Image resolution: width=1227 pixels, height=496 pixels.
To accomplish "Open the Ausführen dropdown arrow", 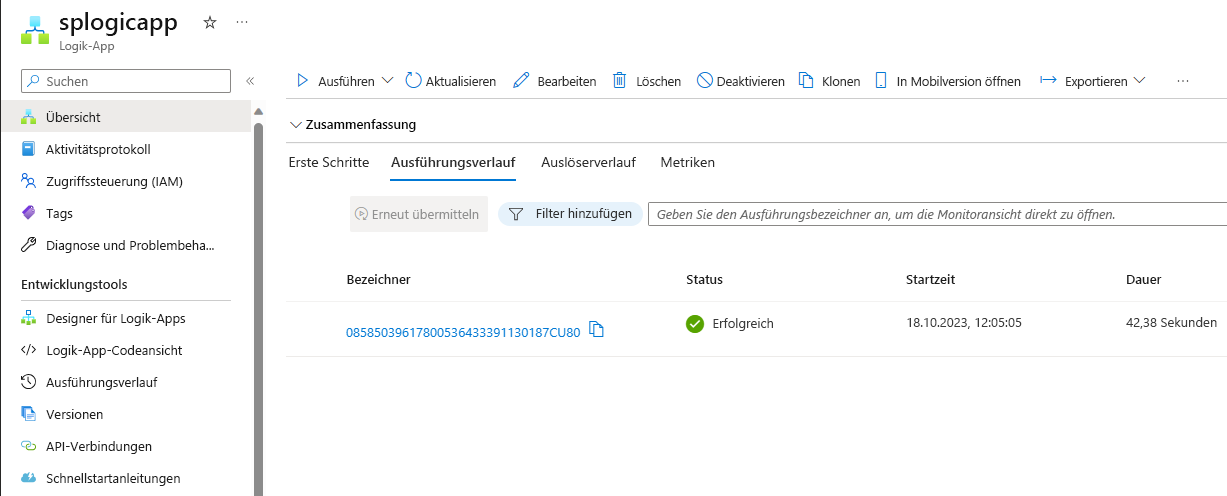I will click(x=388, y=81).
